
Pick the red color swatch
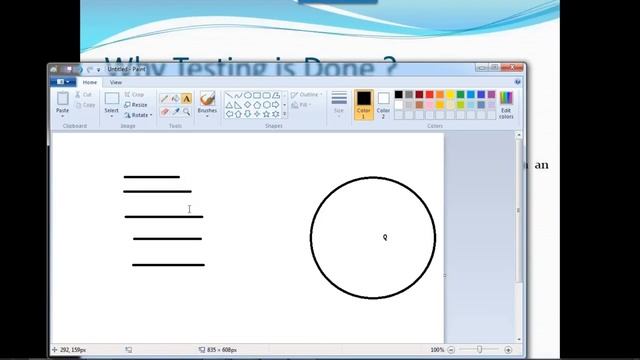(x=430, y=95)
